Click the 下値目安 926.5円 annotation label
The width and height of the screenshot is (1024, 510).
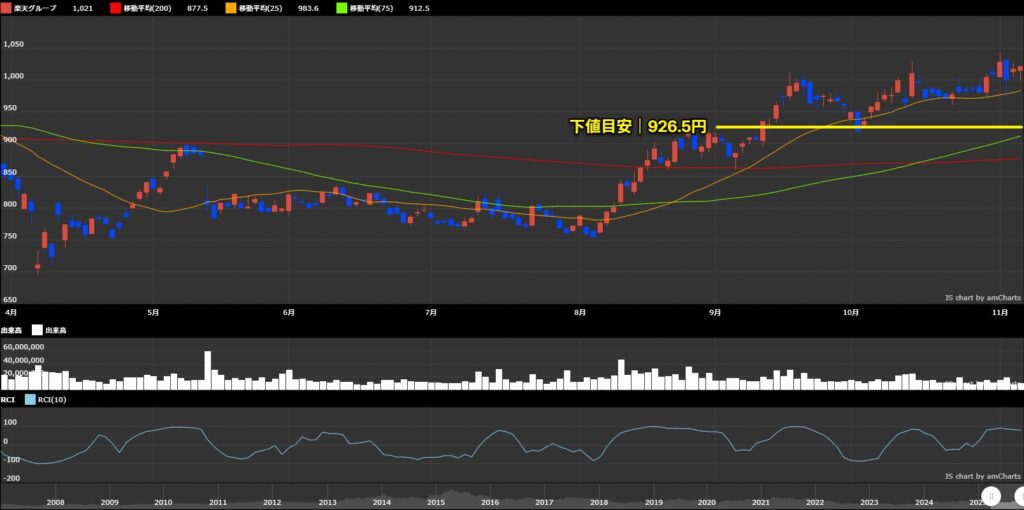637,127
